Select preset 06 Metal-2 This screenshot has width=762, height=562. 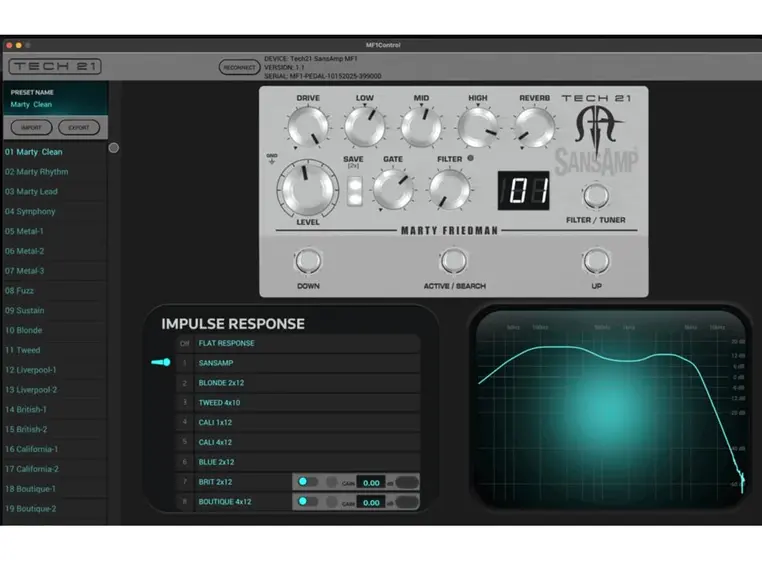[55, 251]
